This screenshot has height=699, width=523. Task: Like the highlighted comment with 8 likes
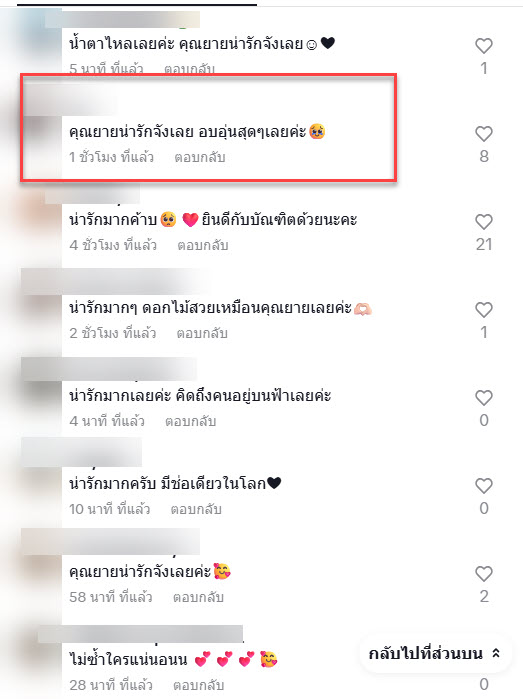point(484,134)
